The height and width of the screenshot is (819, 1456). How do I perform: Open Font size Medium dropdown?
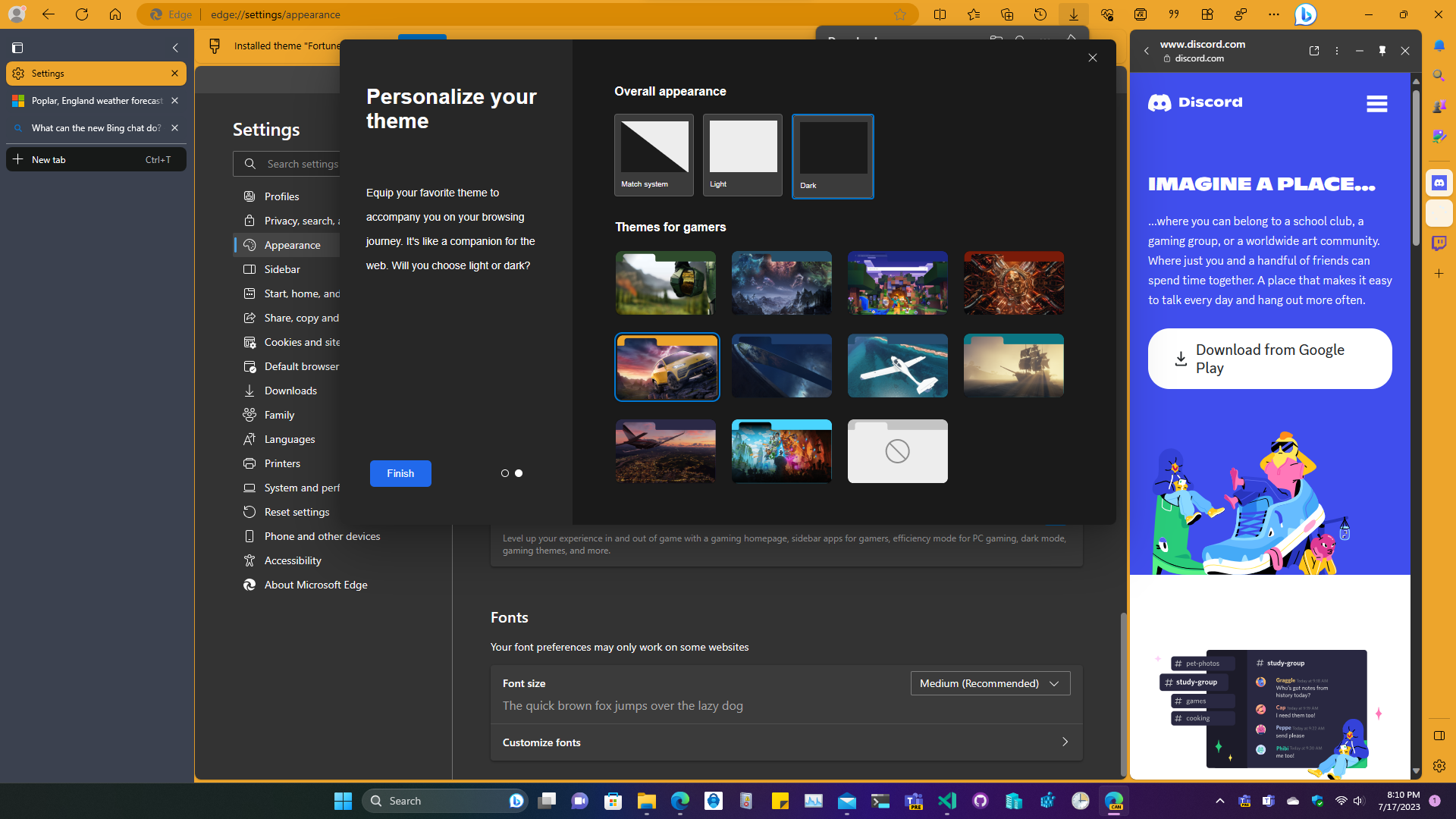coord(990,683)
